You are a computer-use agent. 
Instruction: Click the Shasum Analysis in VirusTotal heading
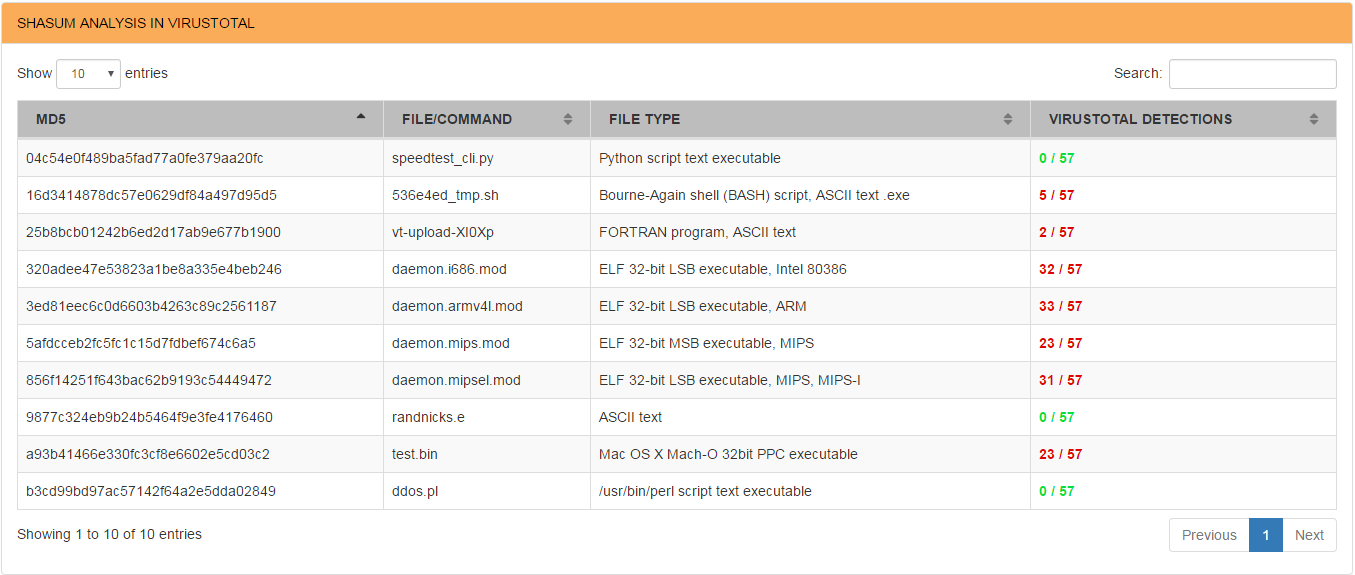click(136, 23)
